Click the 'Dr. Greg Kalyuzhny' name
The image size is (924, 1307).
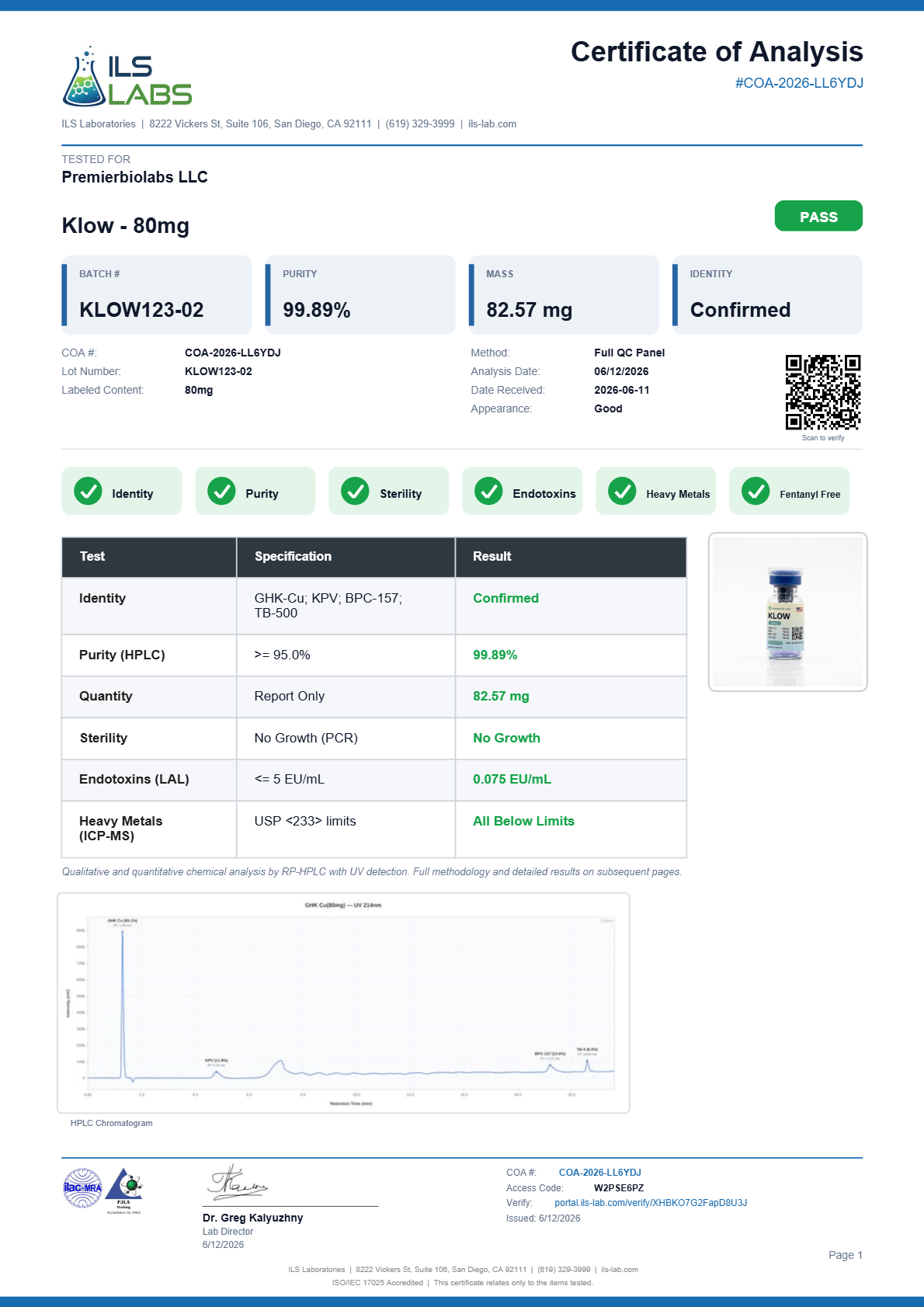[x=252, y=1218]
